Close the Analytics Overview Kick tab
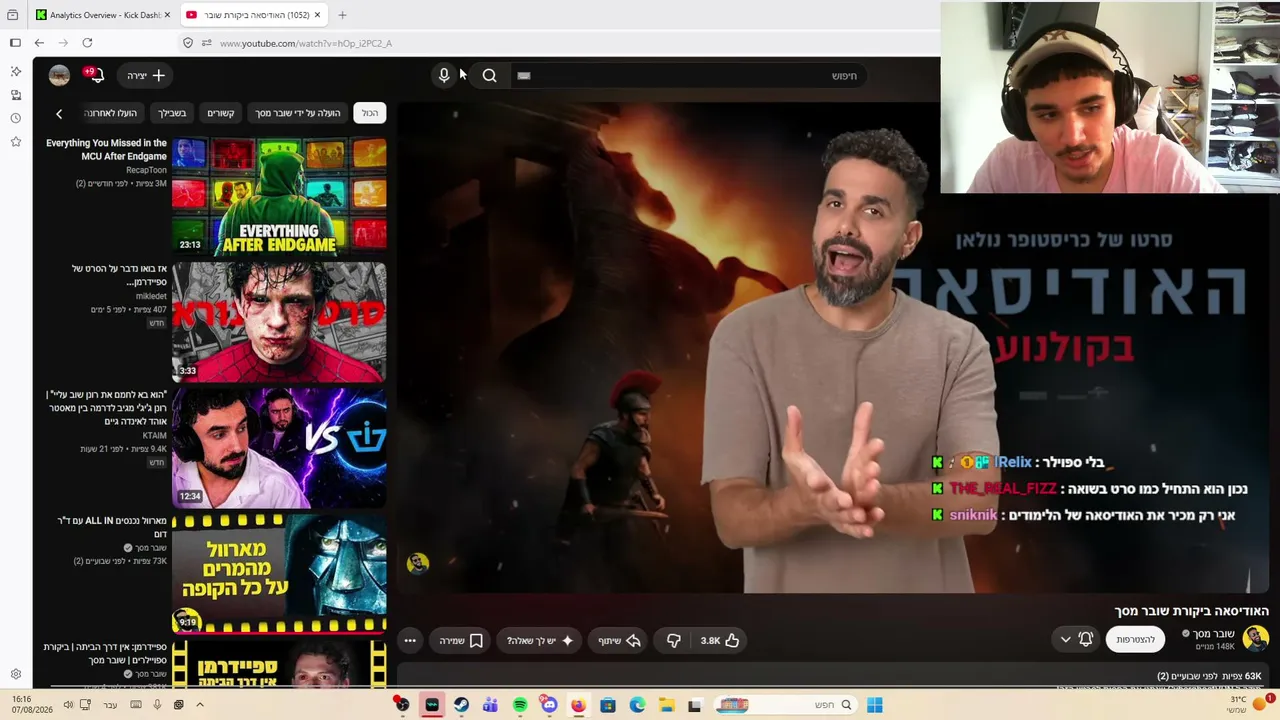Screen dimensions: 1280x720 coord(166,15)
